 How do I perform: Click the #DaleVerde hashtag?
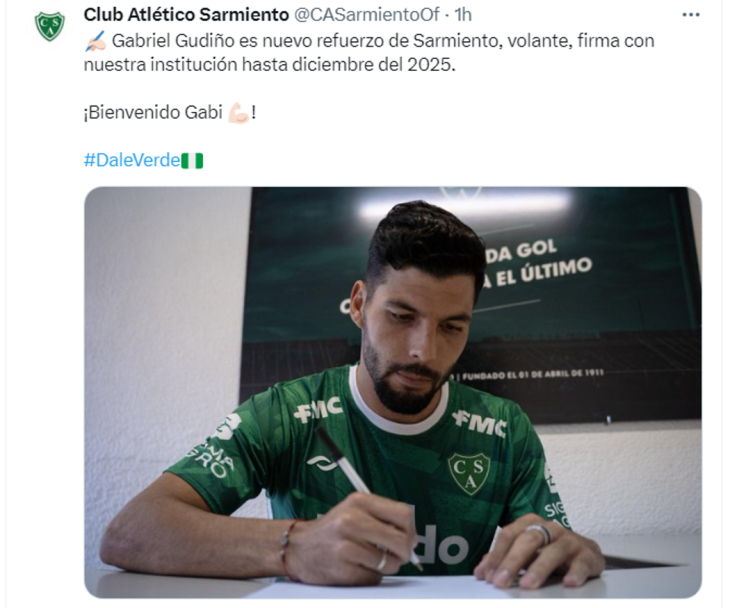pyautogui.click(x=132, y=160)
